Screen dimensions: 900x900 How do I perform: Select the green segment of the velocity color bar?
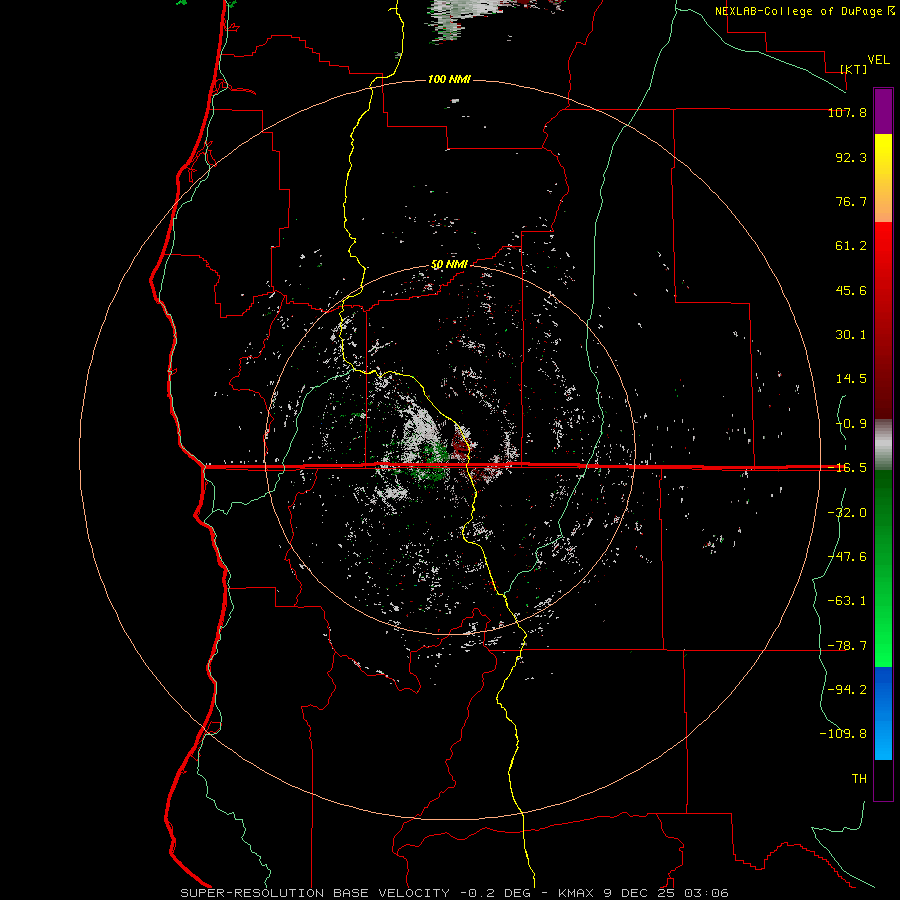tap(883, 568)
